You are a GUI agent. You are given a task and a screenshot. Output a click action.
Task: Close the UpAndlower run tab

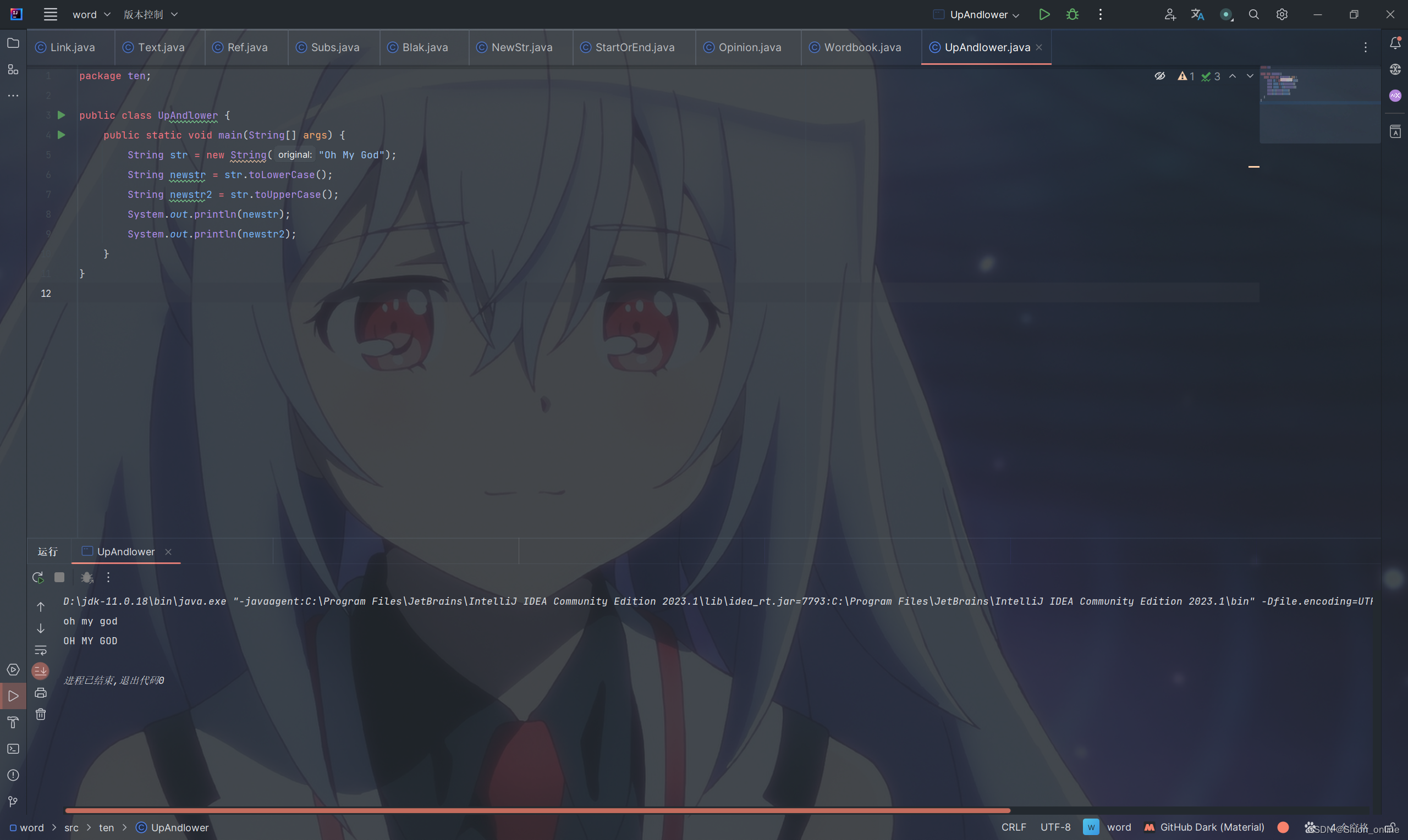click(168, 552)
